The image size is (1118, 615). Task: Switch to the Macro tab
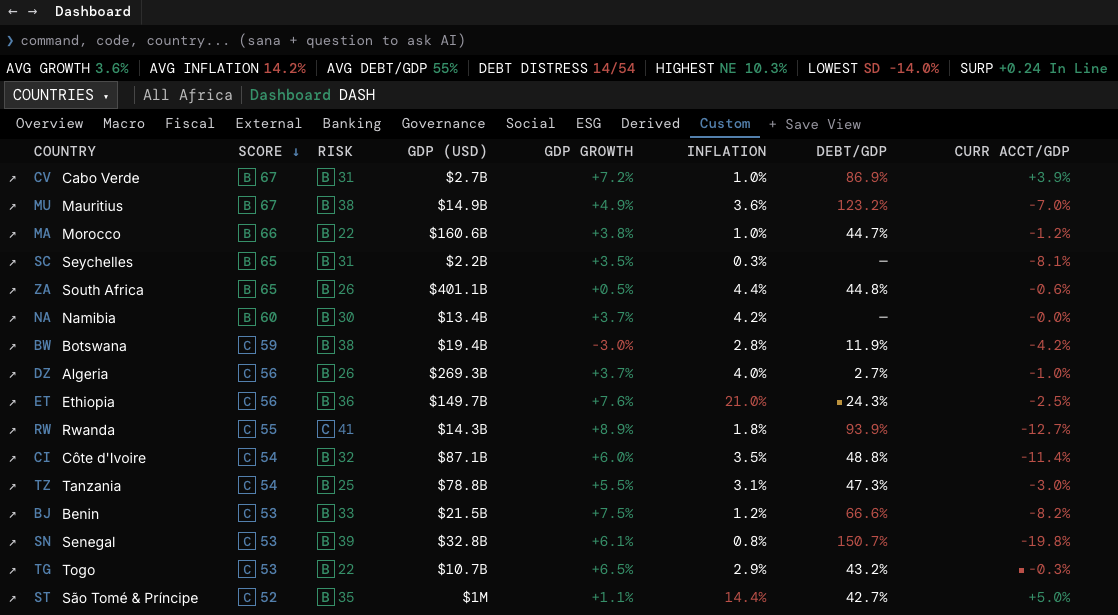click(x=124, y=123)
